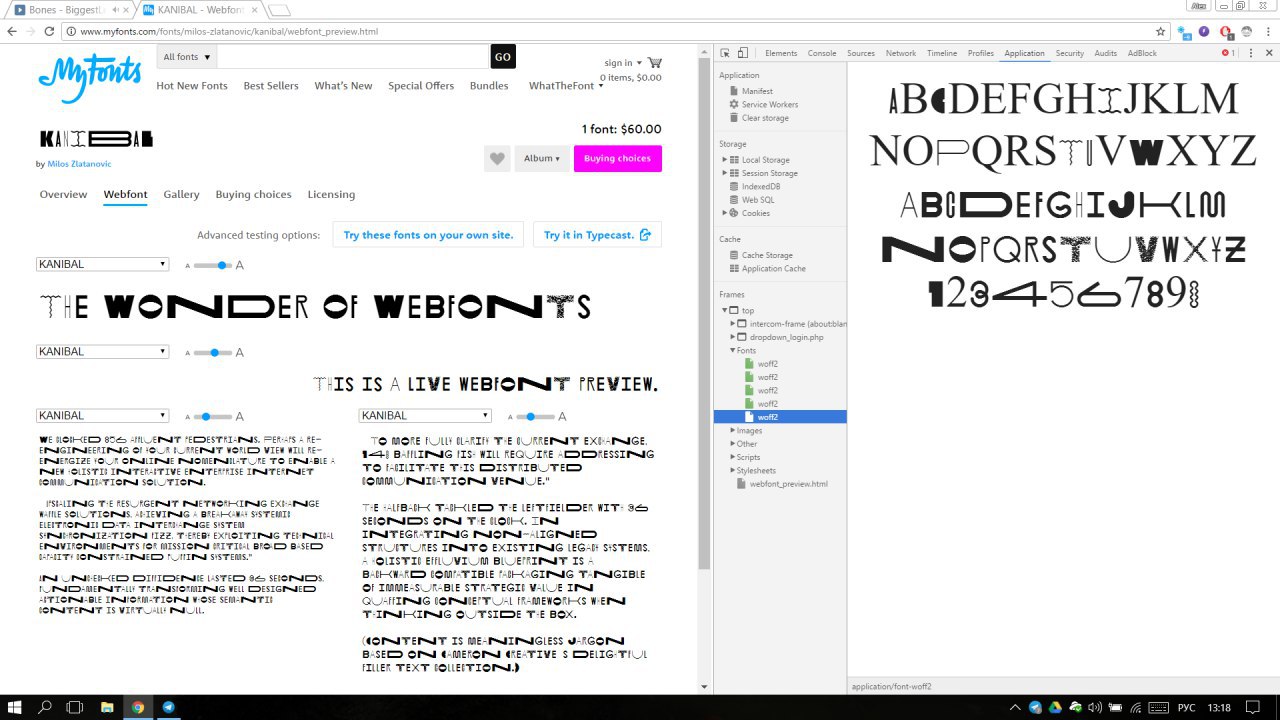Click the red Opera-style extension icon
Viewport: 1280px width, 720px height.
tap(1226, 31)
